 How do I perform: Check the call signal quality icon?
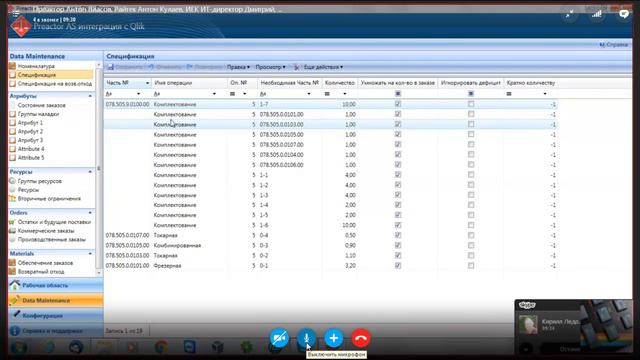click(x=597, y=14)
